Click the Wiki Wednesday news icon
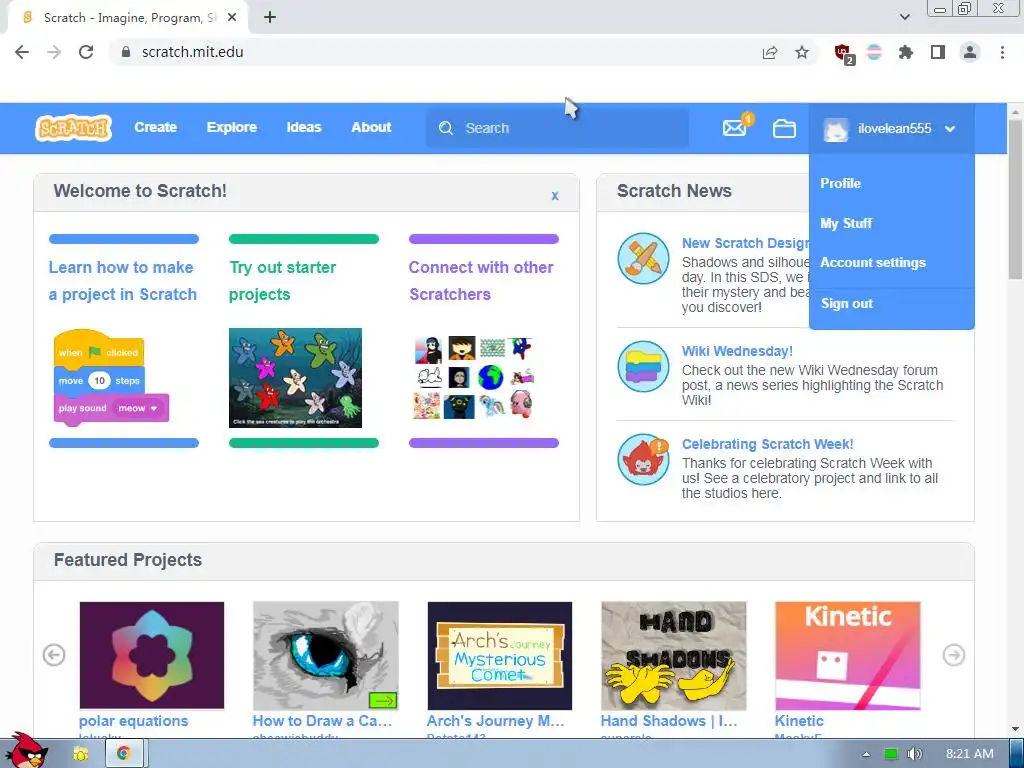The width and height of the screenshot is (1024, 768). point(643,366)
